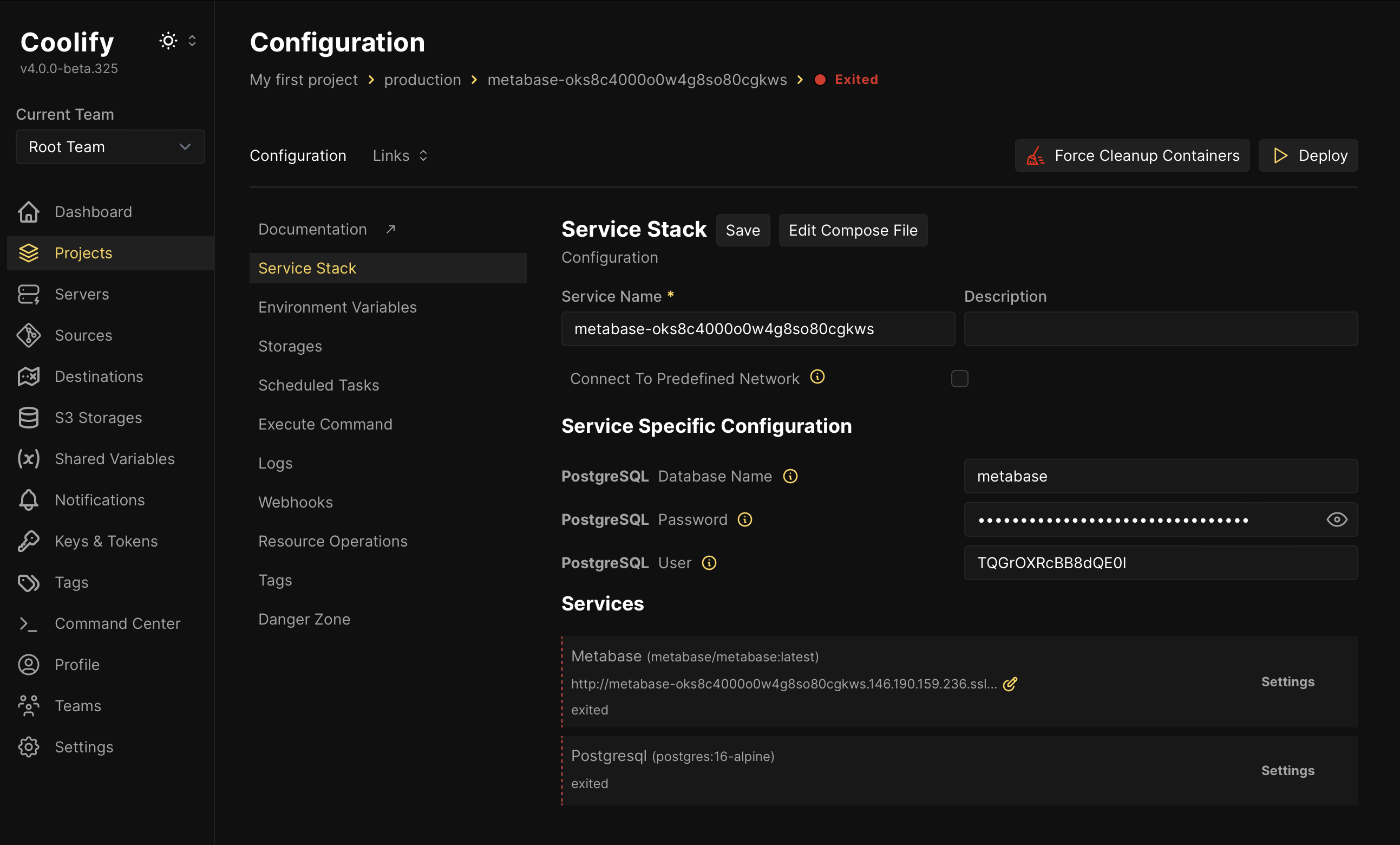Enable Connect To Predefined Network
The width and height of the screenshot is (1400, 845).
960,379
